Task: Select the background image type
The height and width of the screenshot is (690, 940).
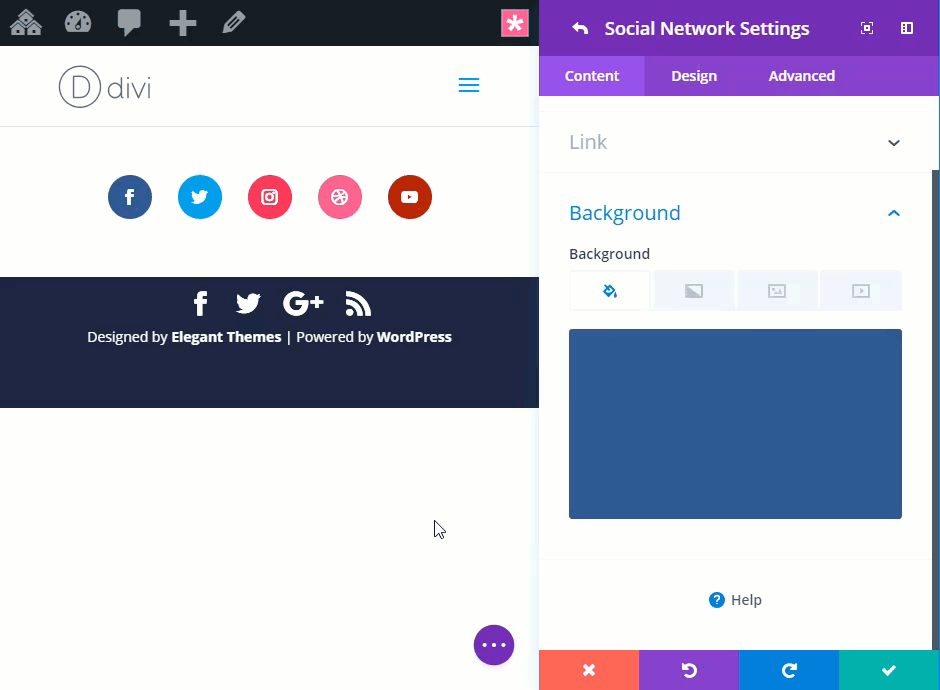Action: [x=777, y=291]
